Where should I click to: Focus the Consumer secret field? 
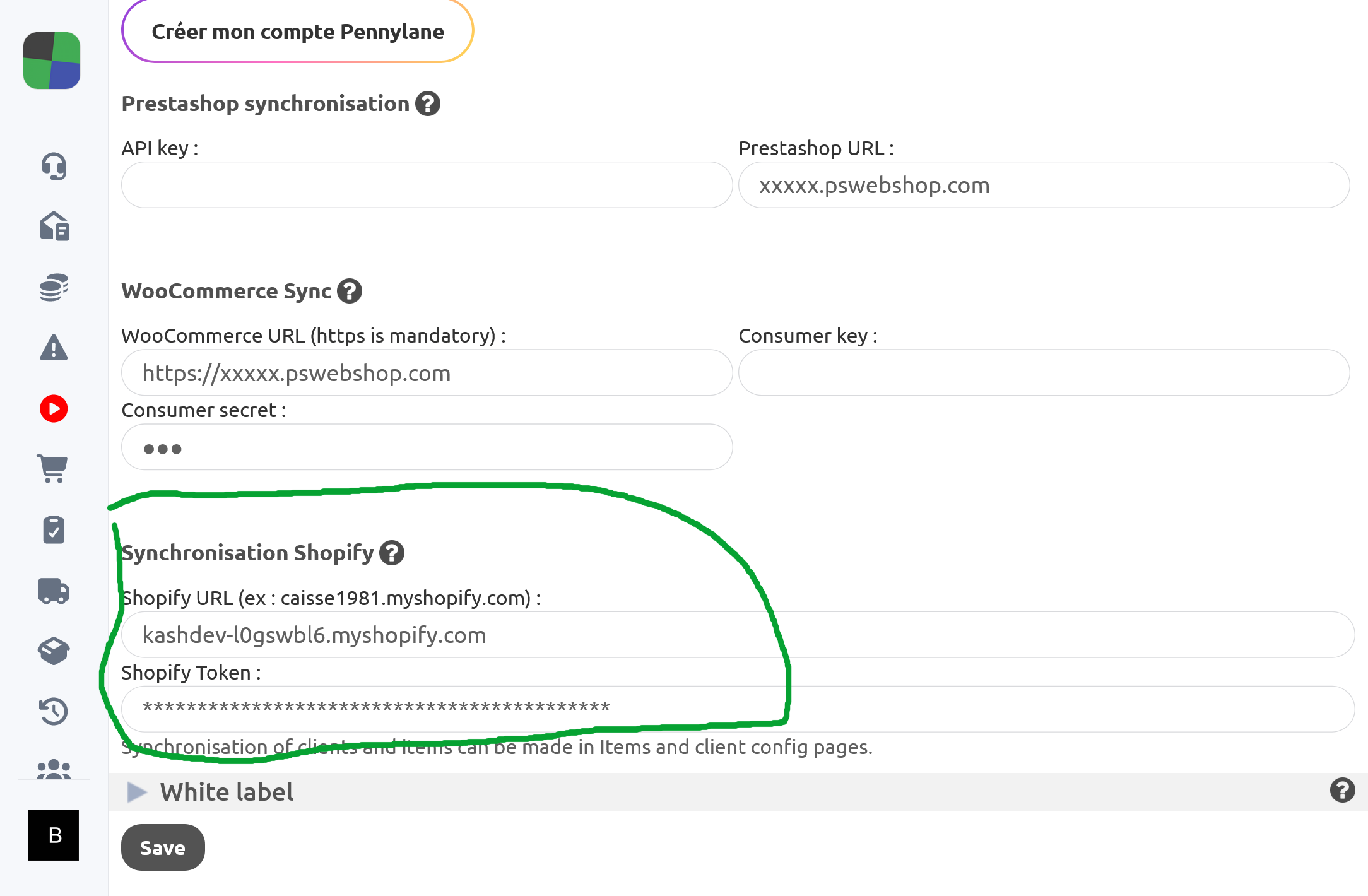[x=427, y=447]
